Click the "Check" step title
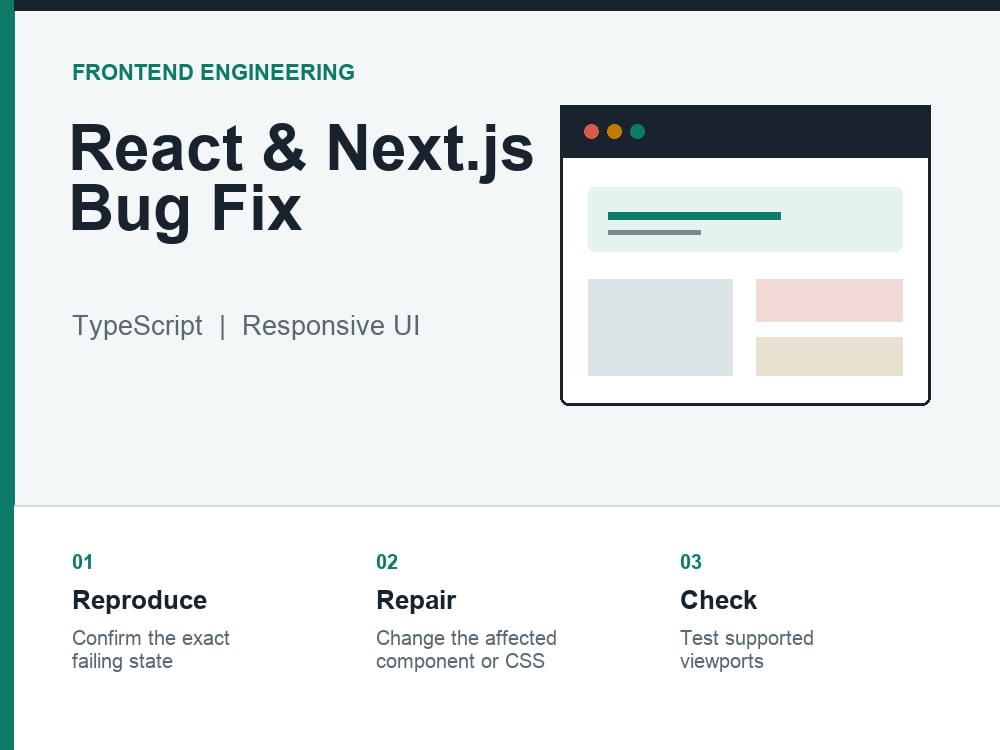 (718, 600)
